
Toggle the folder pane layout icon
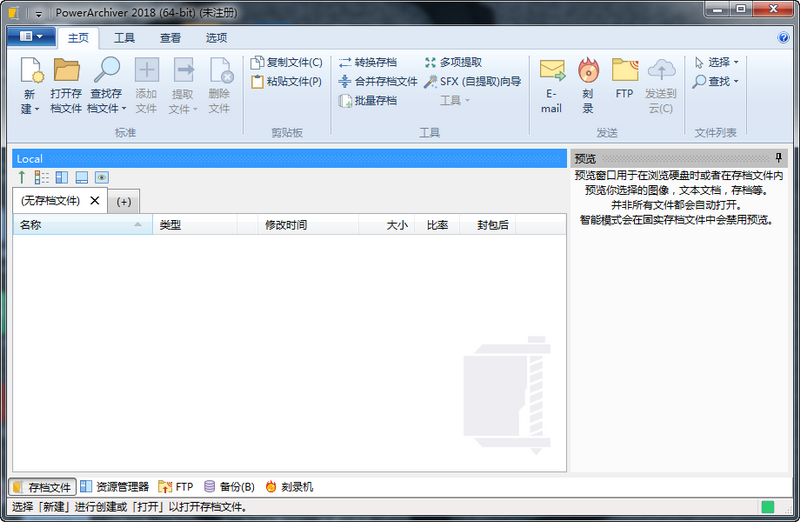62,177
